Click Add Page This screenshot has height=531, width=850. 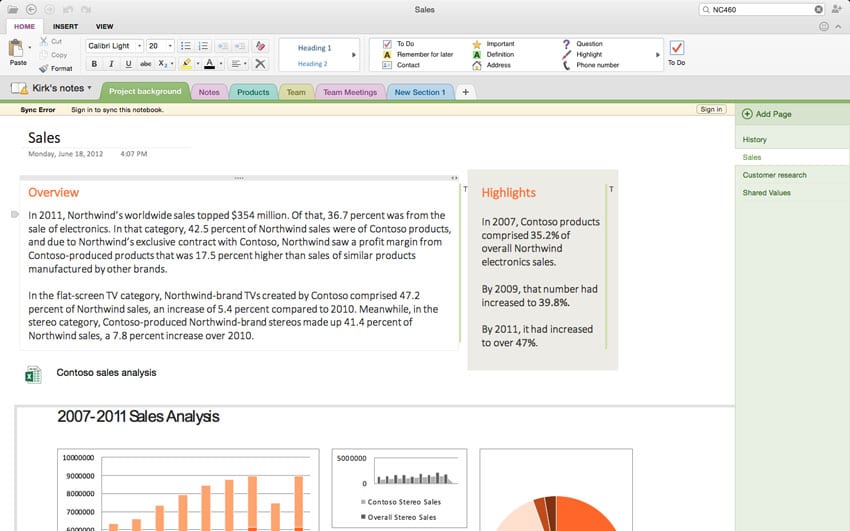tap(767, 114)
